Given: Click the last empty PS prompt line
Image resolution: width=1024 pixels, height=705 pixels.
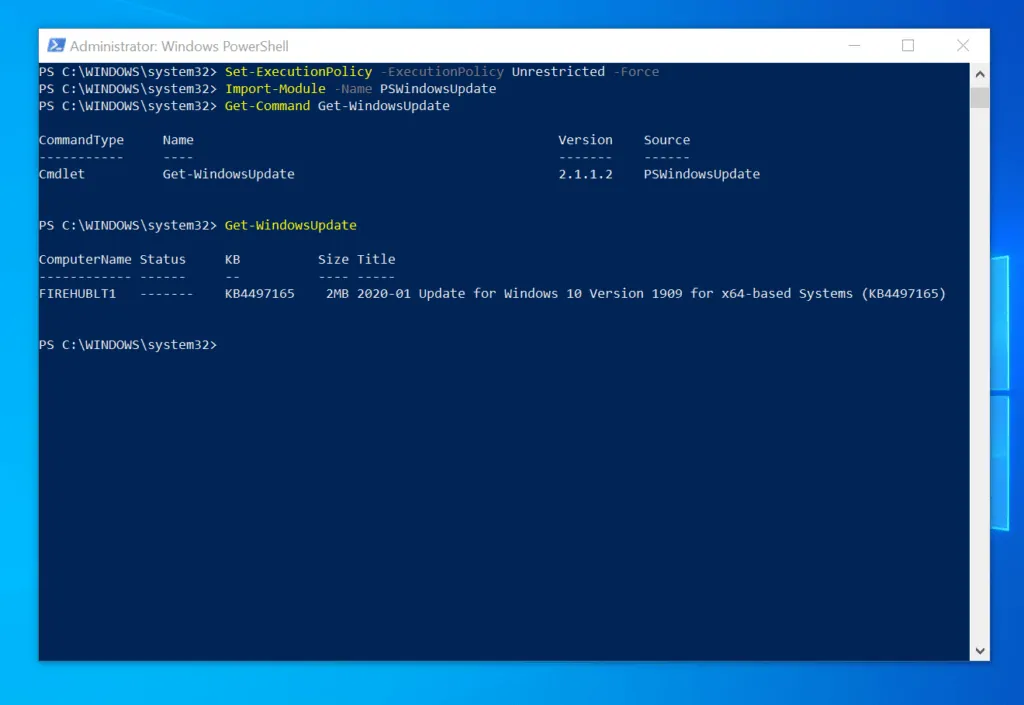Looking at the screenshot, I should click(128, 345).
